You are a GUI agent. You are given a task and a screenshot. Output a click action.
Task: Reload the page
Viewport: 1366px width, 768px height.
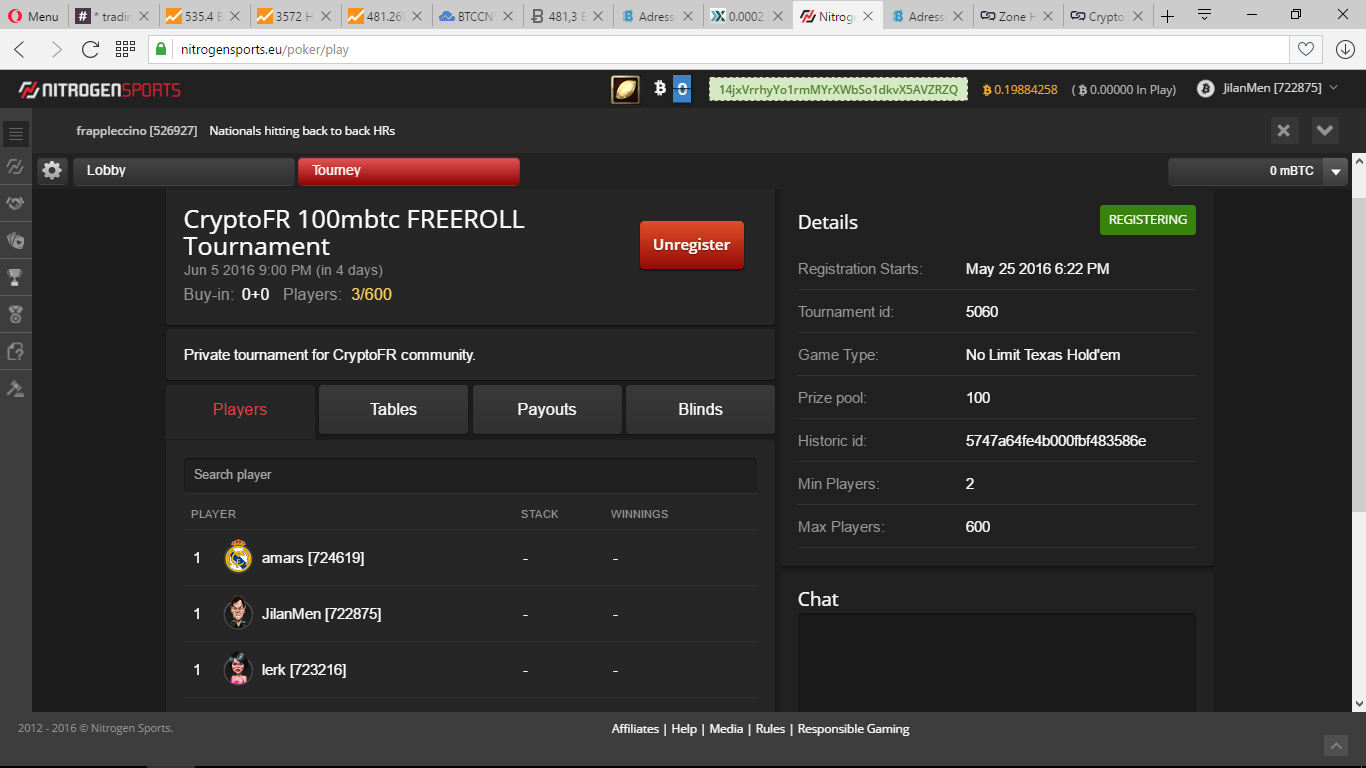click(90, 49)
